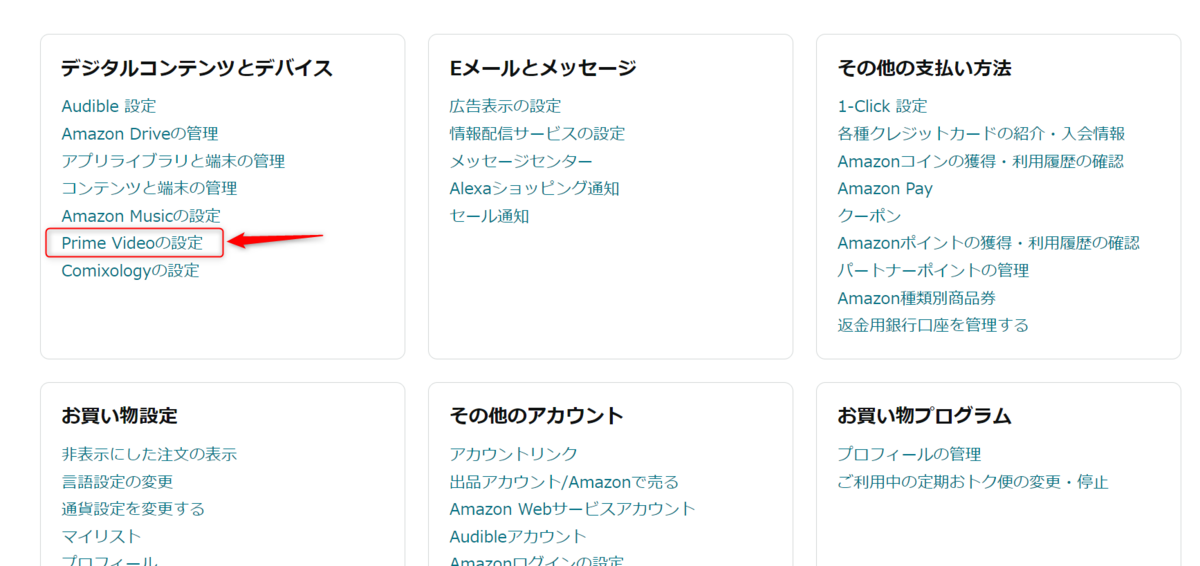Select Amazon Webサービスアカウント link
1200x566 pixels.
pos(572,509)
